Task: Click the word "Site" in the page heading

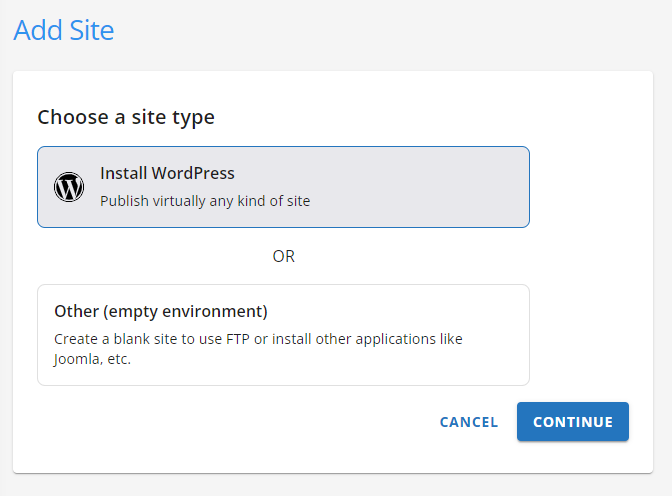Action: pyautogui.click(x=90, y=30)
